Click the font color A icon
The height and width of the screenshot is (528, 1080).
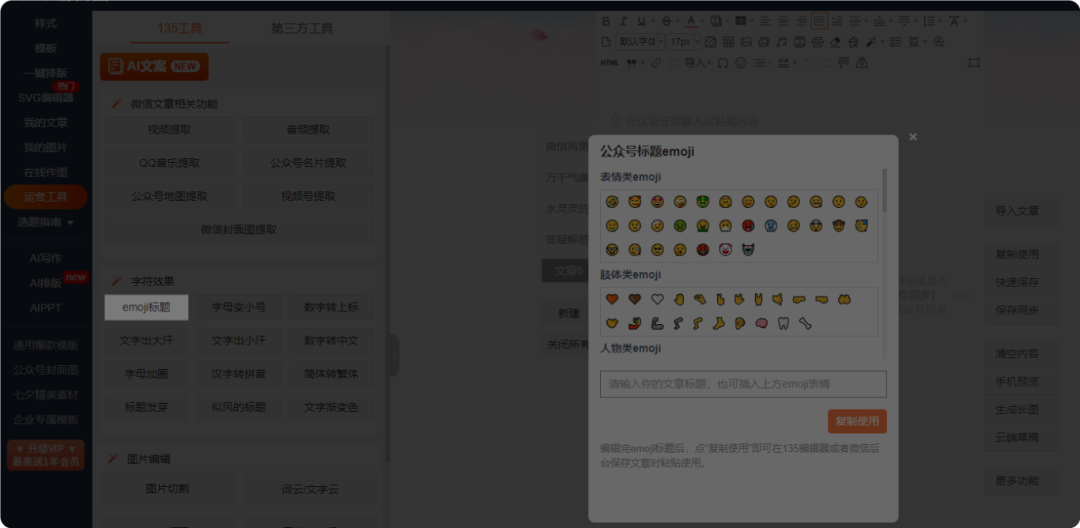coord(692,21)
